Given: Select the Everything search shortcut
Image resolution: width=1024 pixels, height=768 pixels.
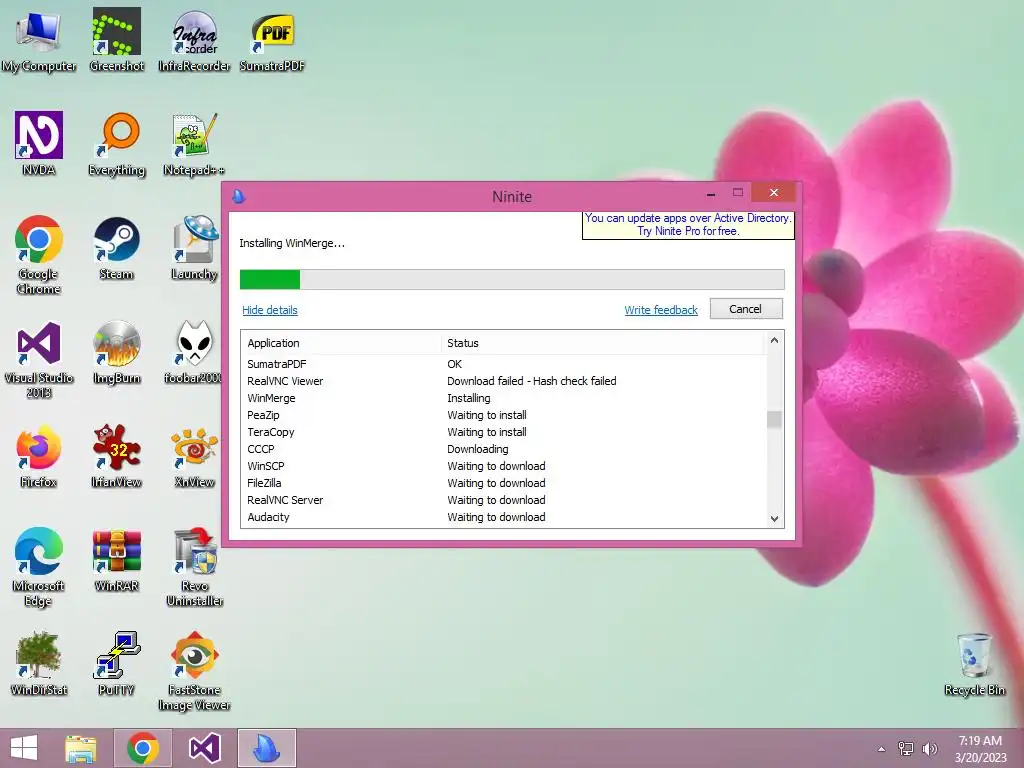Looking at the screenshot, I should [117, 144].
